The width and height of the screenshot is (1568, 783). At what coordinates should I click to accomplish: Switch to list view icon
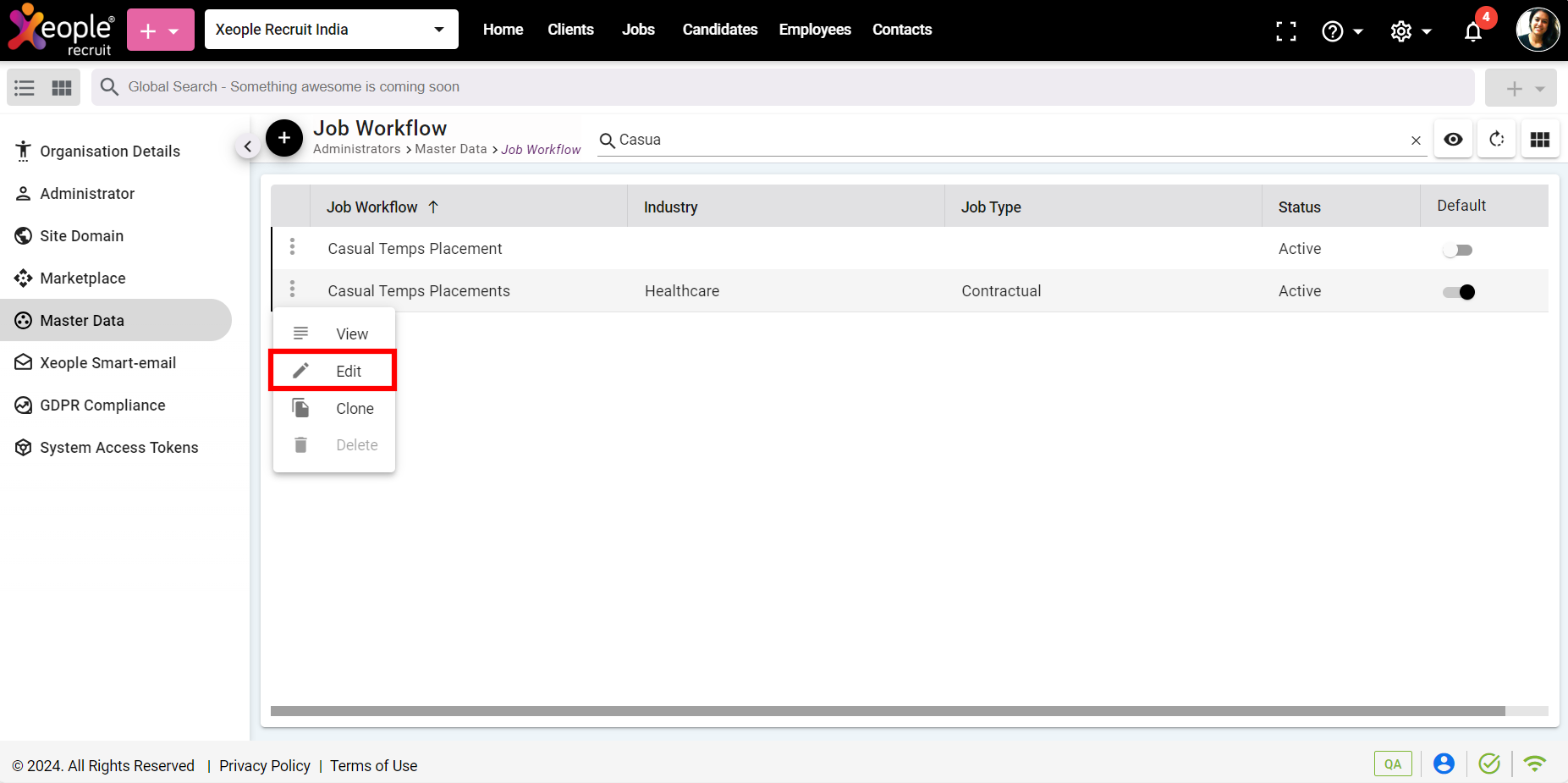tap(25, 87)
